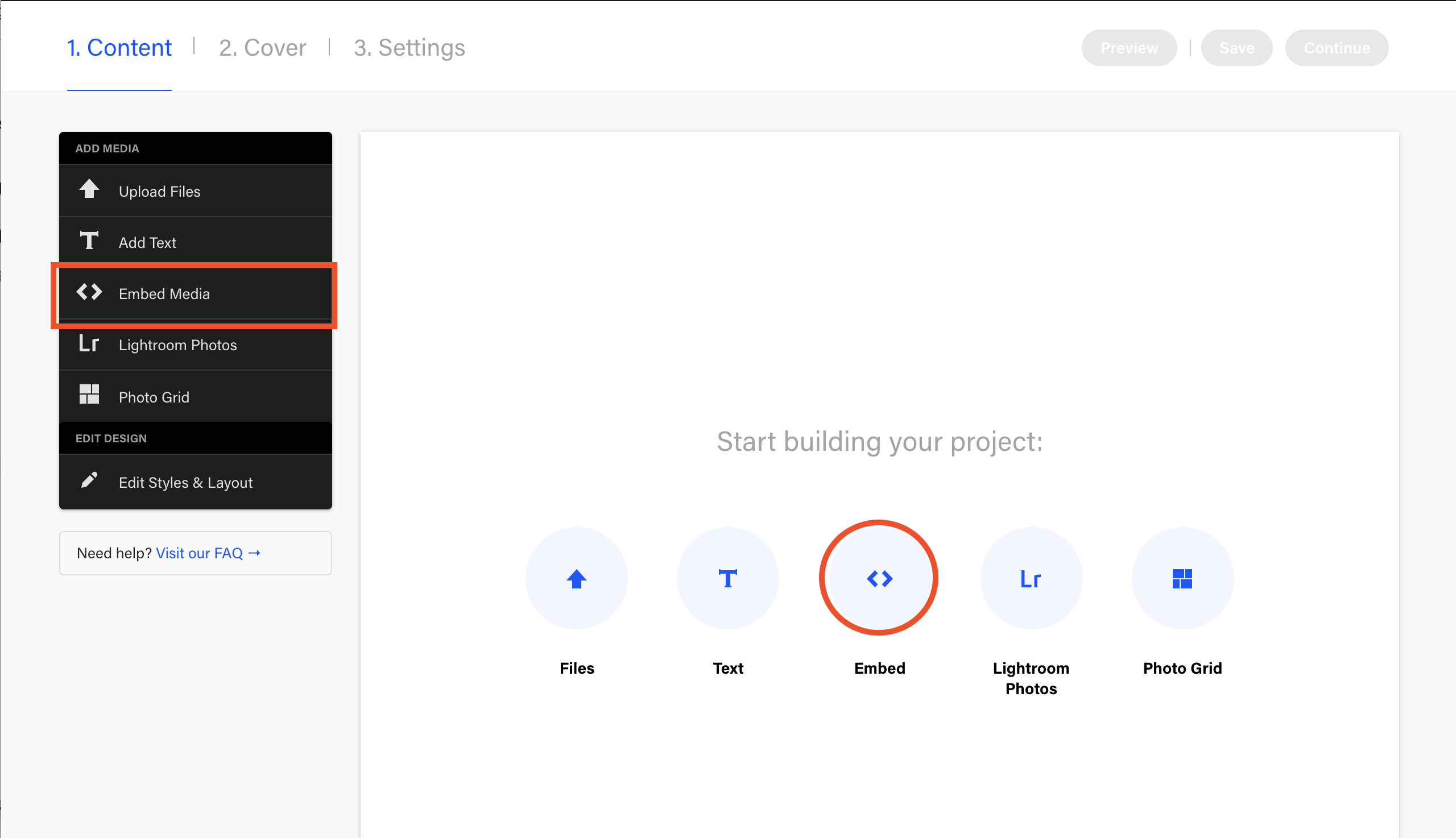
Task: Click the circular Lightroom Photos icon
Action: [x=1031, y=578]
